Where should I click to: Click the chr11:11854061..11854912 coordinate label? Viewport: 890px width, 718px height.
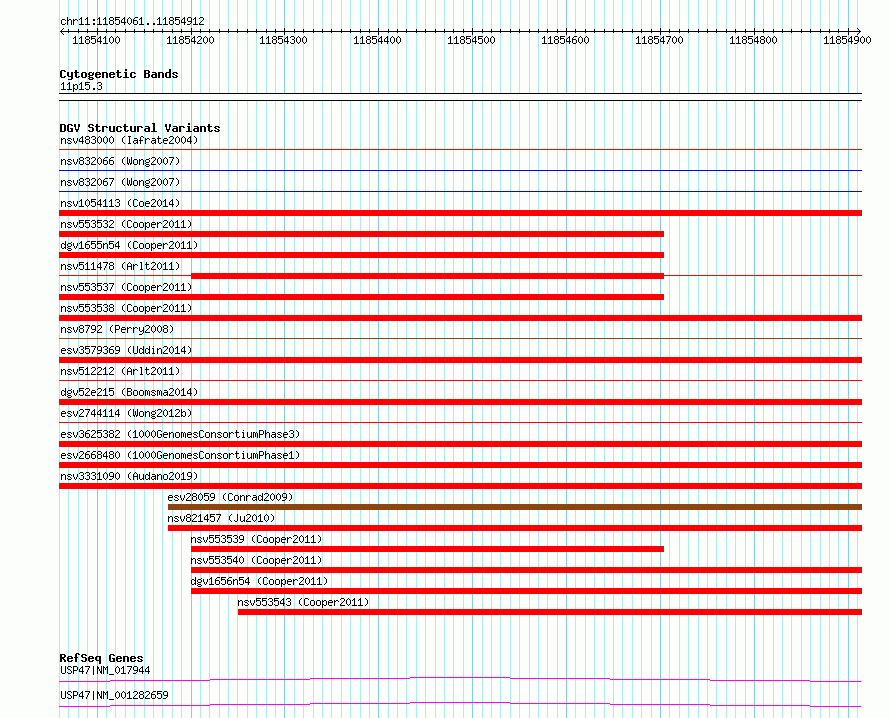132,22
